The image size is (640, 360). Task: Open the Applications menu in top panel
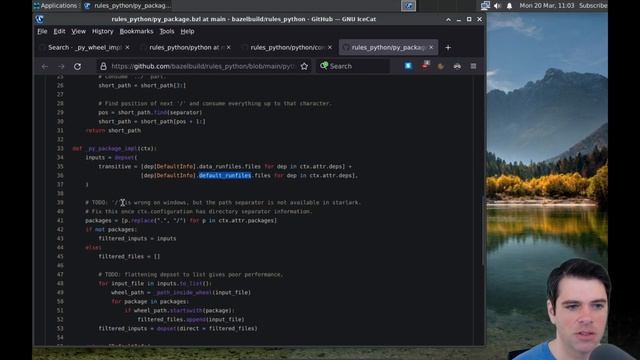point(55,6)
